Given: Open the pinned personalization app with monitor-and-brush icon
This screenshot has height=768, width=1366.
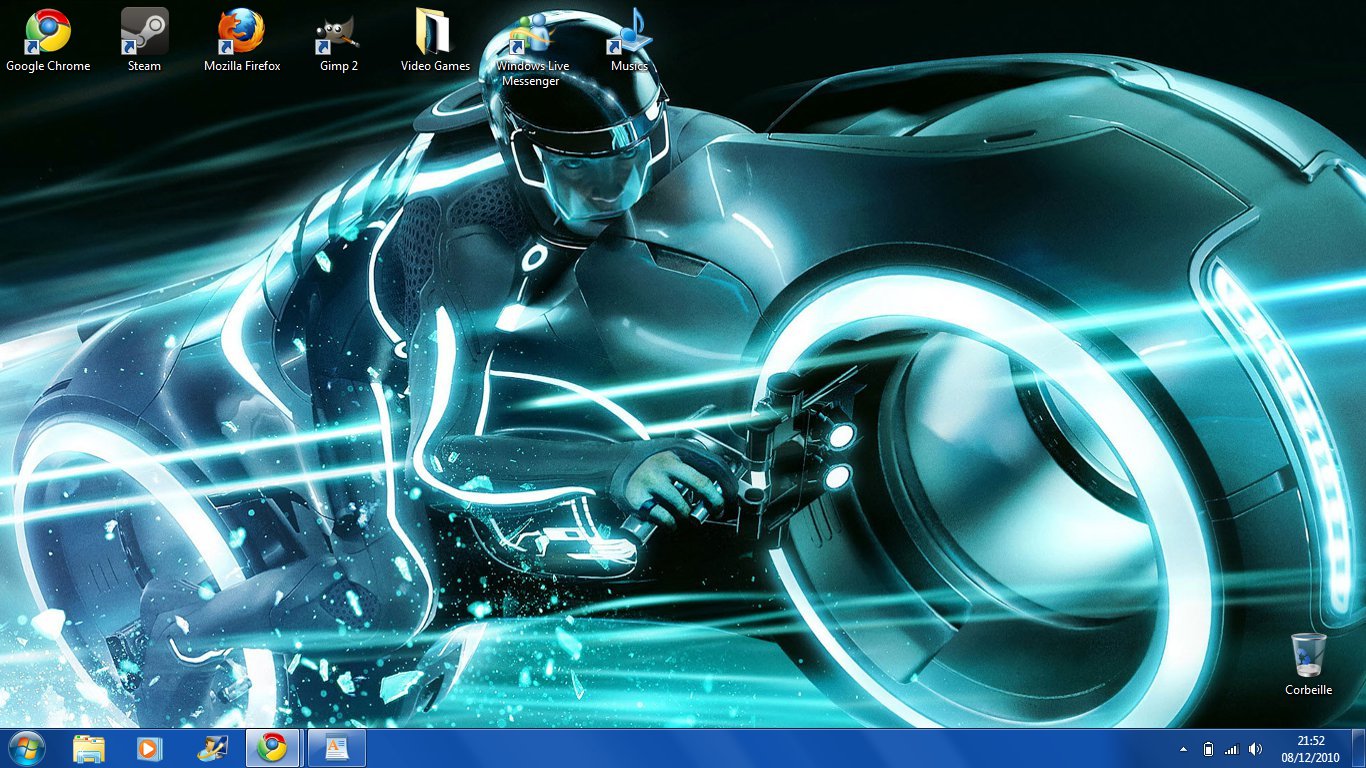Looking at the screenshot, I should [212, 748].
